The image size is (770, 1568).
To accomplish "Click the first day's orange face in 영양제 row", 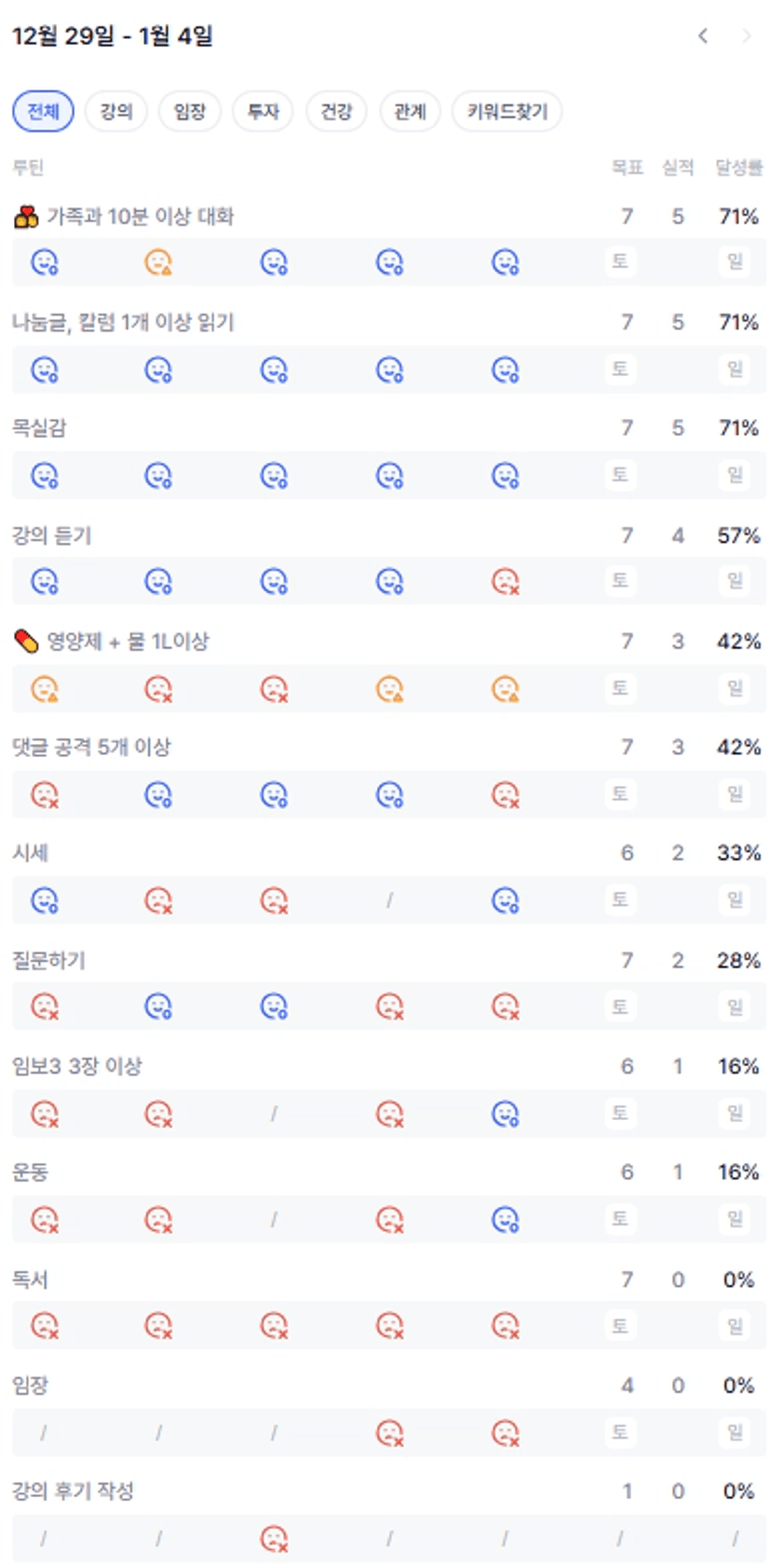I will [45, 689].
